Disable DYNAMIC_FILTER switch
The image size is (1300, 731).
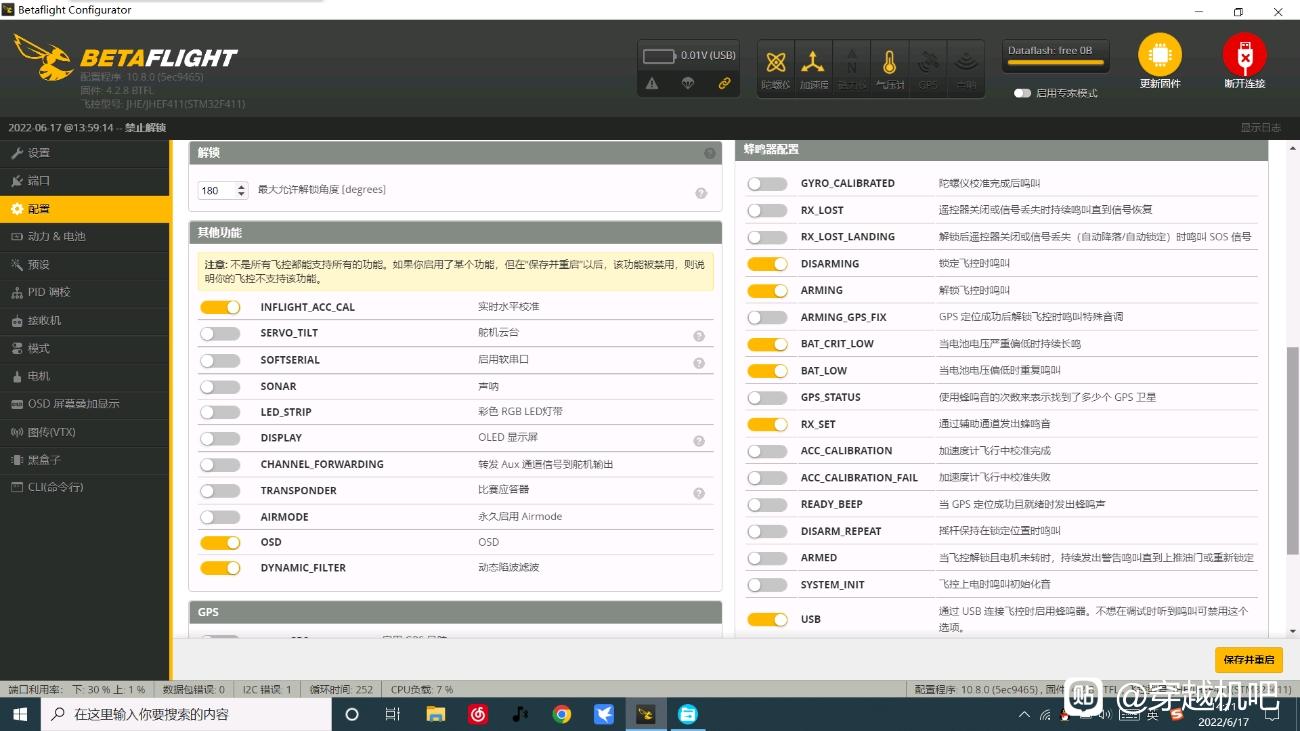point(220,568)
